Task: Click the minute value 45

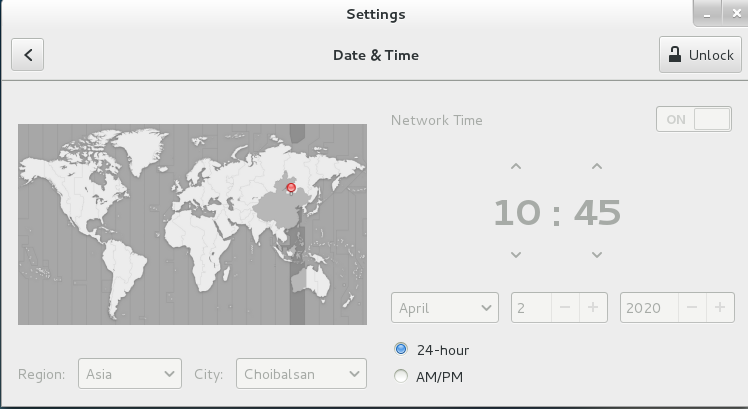Action: click(597, 213)
